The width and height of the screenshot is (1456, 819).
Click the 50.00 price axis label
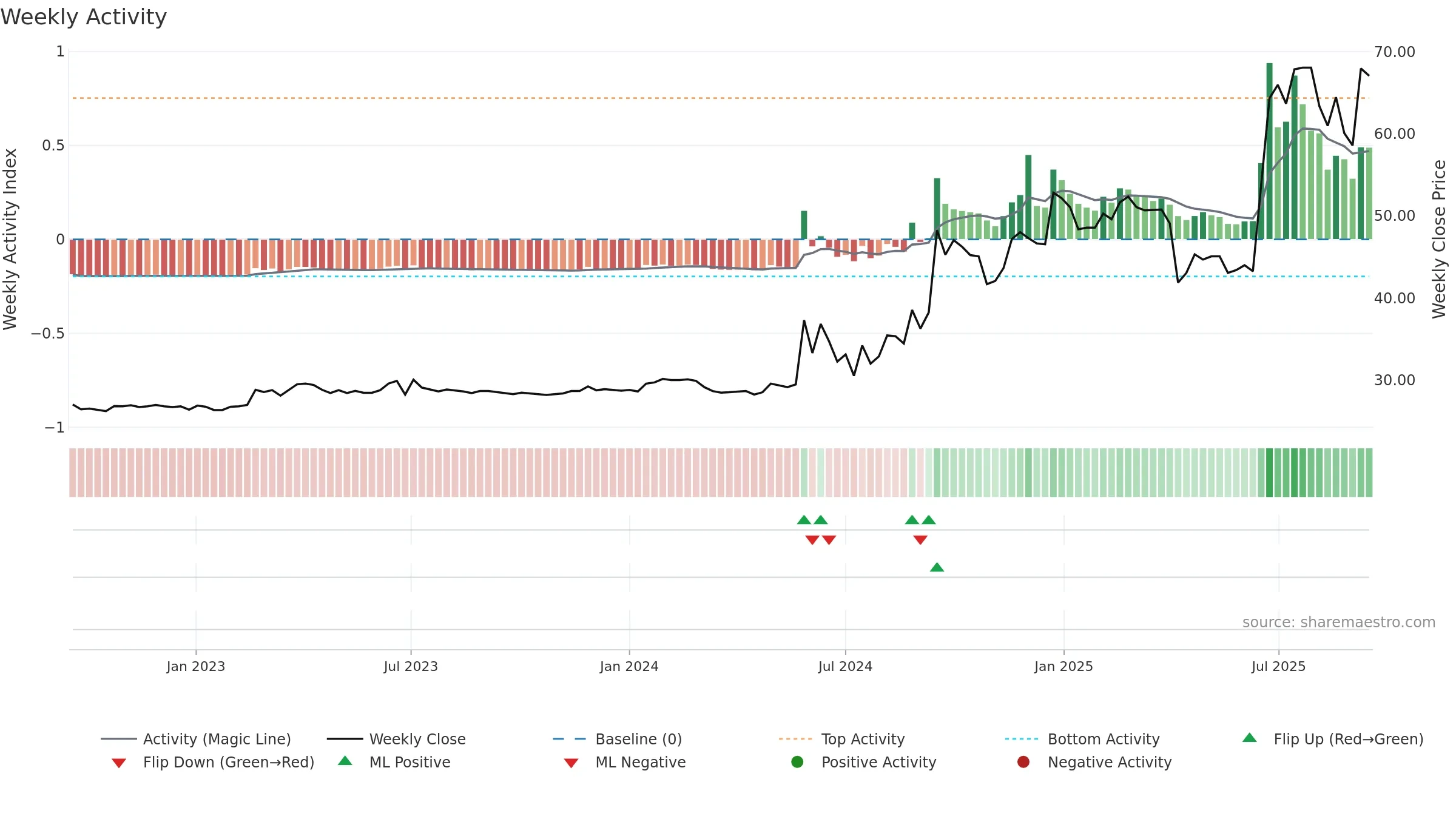[x=1394, y=216]
